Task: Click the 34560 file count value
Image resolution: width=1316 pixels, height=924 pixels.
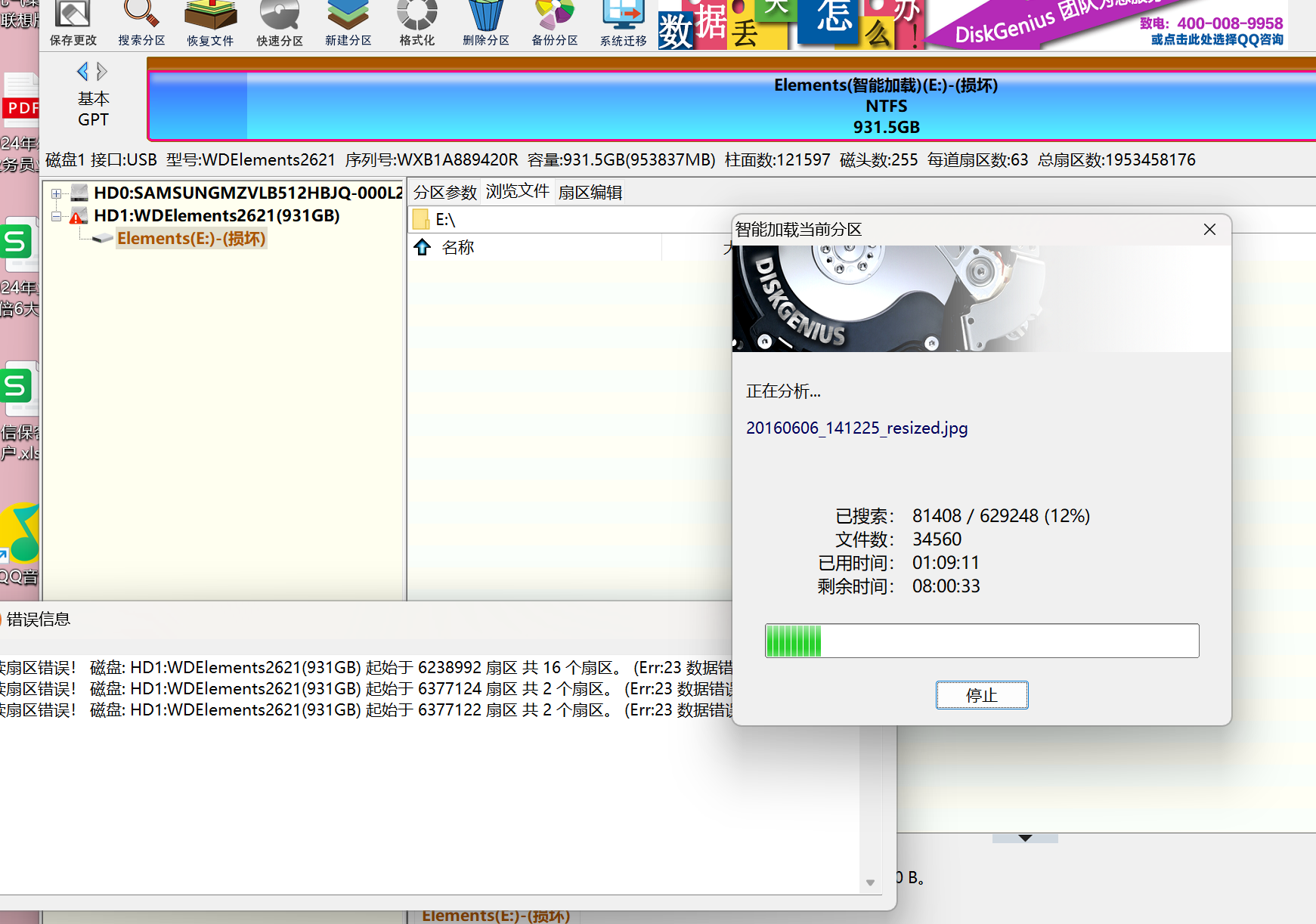Action: (x=937, y=539)
